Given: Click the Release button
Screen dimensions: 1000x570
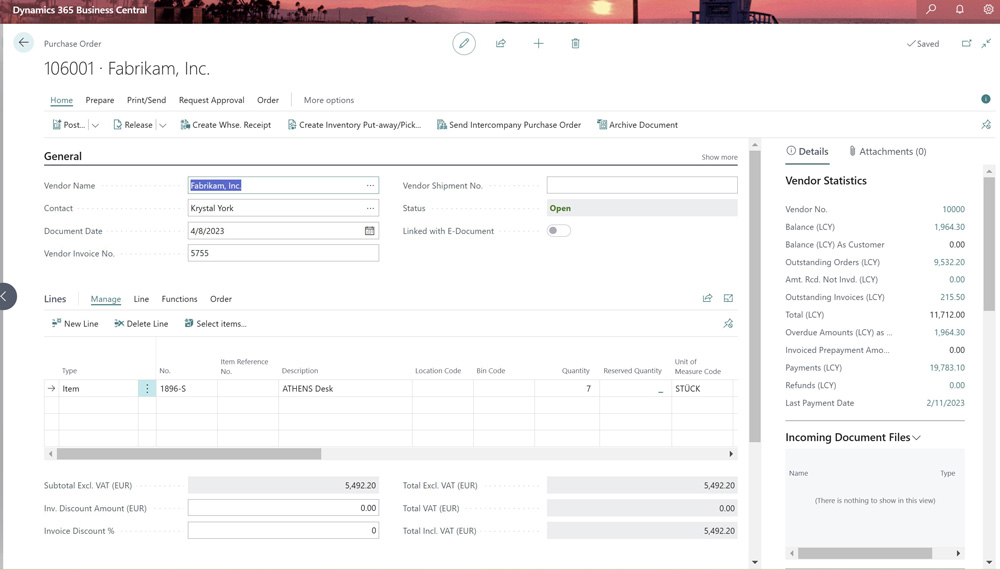Looking at the screenshot, I should coord(133,125).
